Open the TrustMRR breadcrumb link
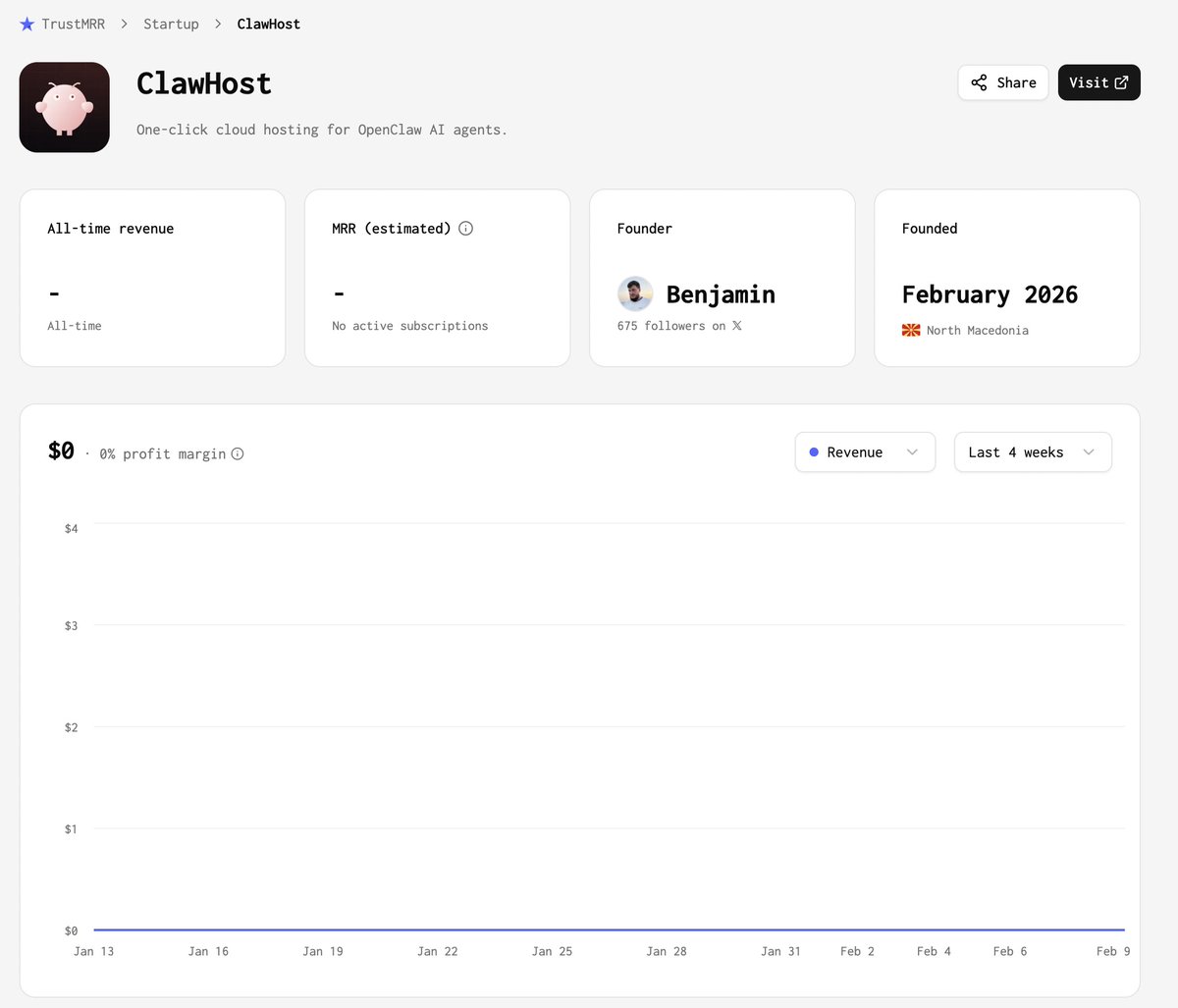The image size is (1178, 1008). (x=73, y=24)
